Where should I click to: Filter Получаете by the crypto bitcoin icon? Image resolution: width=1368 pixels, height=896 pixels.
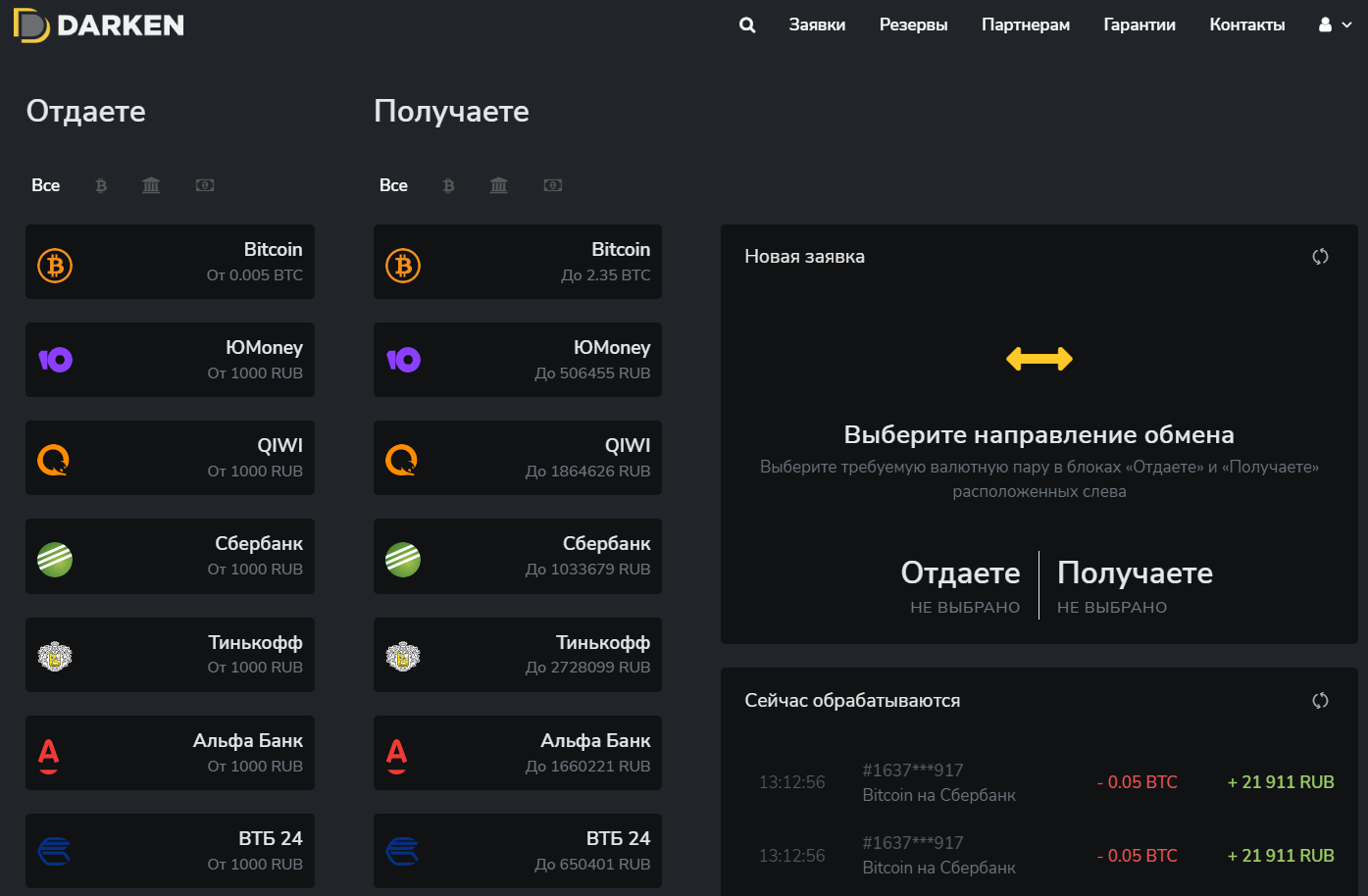click(x=449, y=185)
